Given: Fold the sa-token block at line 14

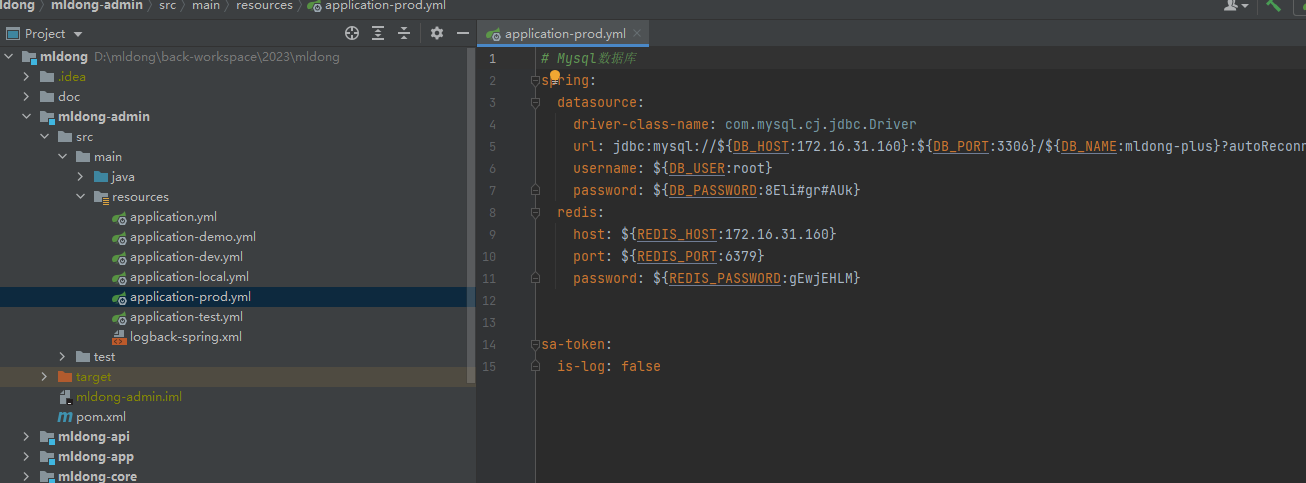Looking at the screenshot, I should pyautogui.click(x=536, y=345).
